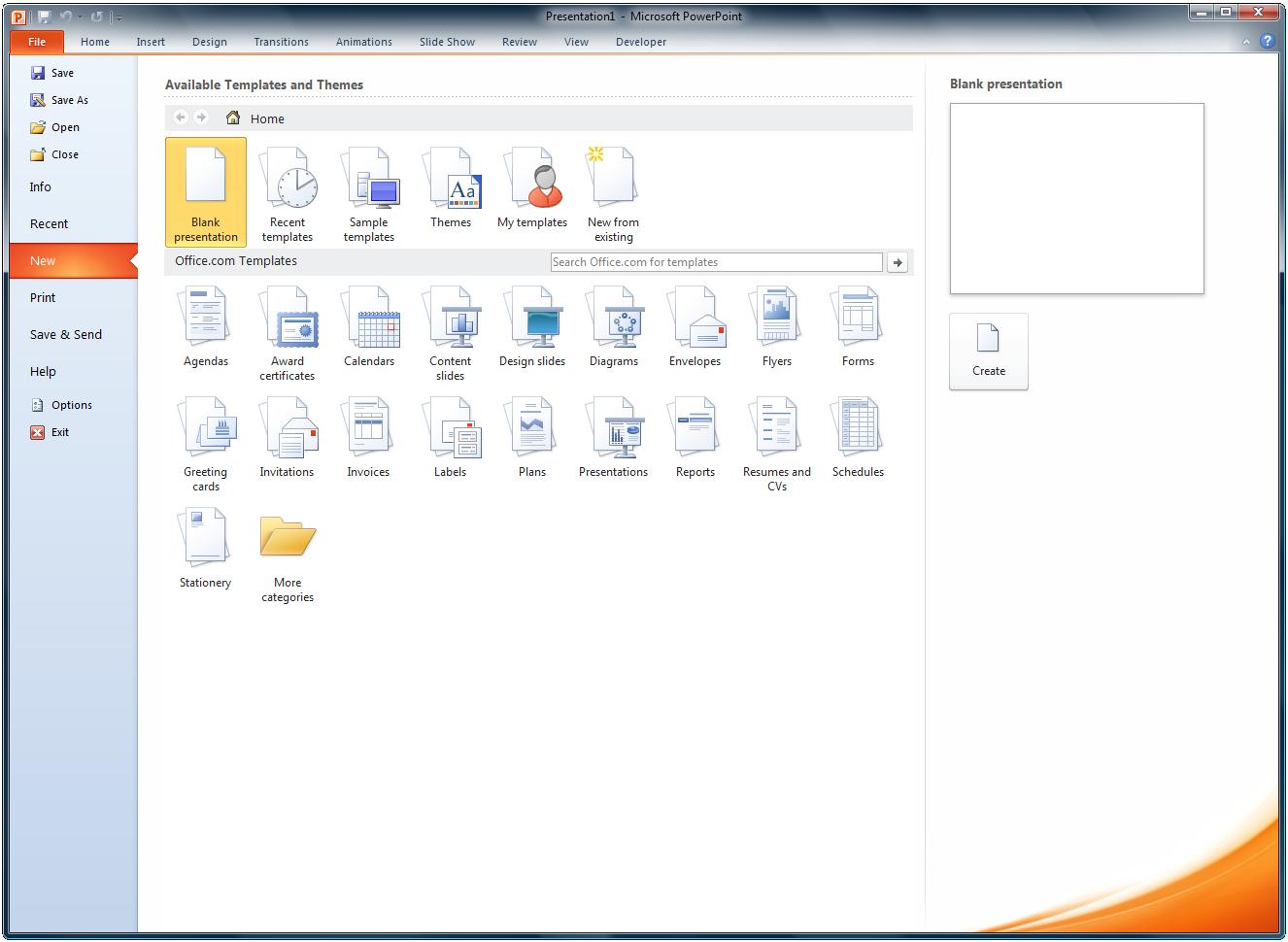Image resolution: width=1288 pixels, height=942 pixels.
Task: Create the blank presentation
Action: pos(988,351)
